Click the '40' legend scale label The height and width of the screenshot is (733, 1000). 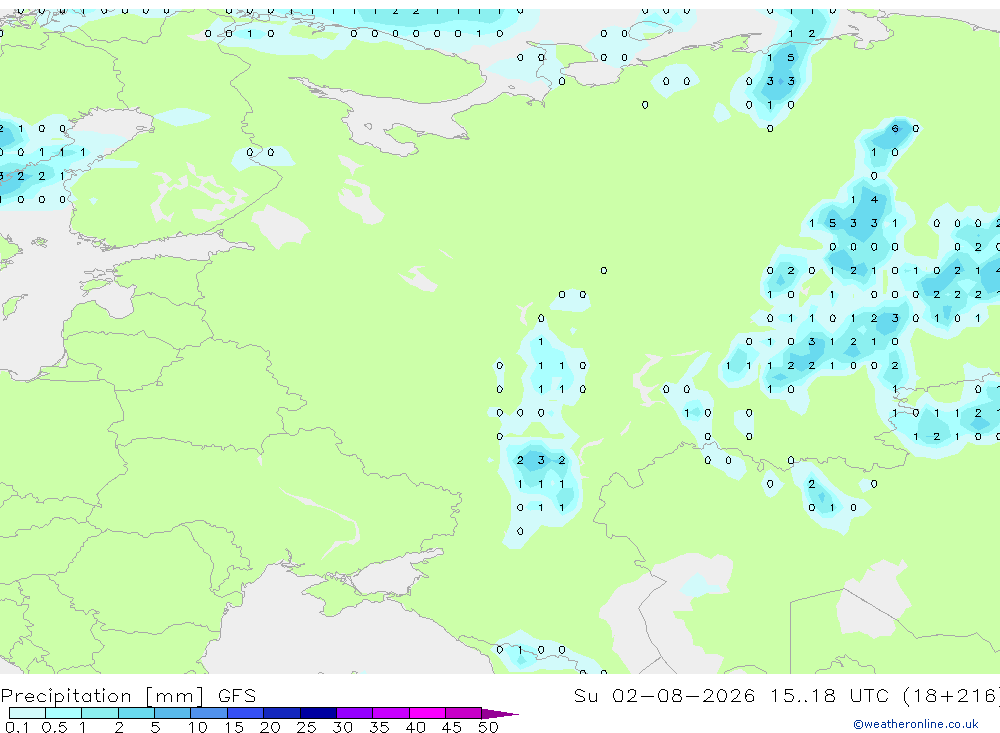click(x=415, y=727)
